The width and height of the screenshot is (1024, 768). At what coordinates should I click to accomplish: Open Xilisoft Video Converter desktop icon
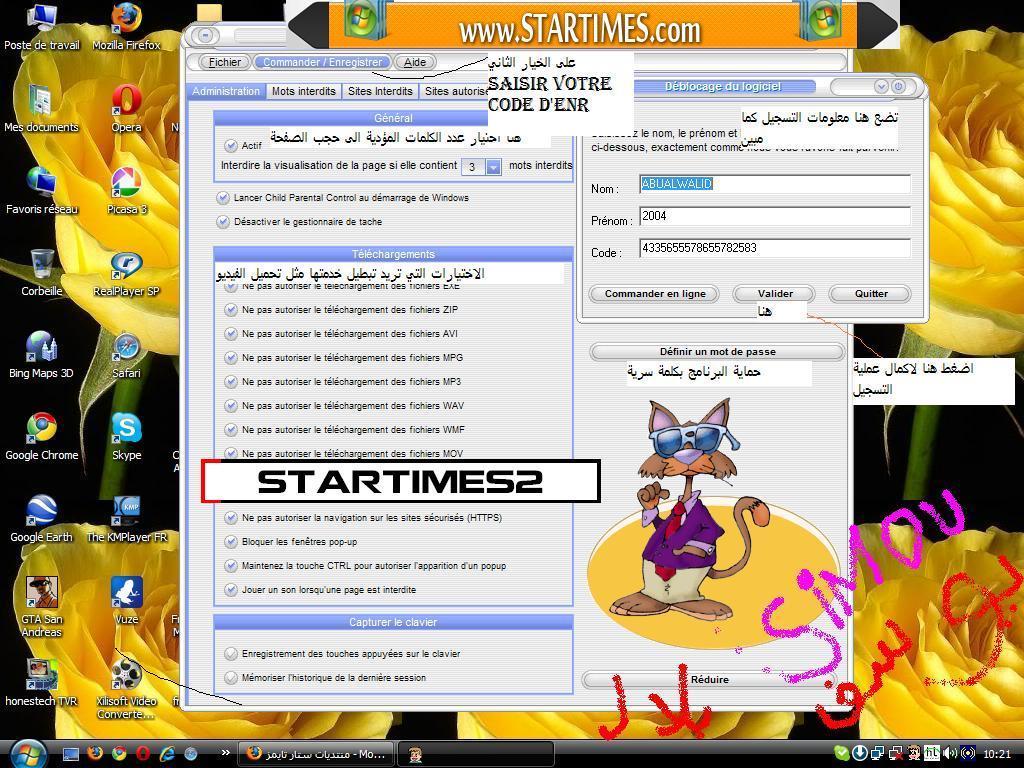(x=126, y=688)
